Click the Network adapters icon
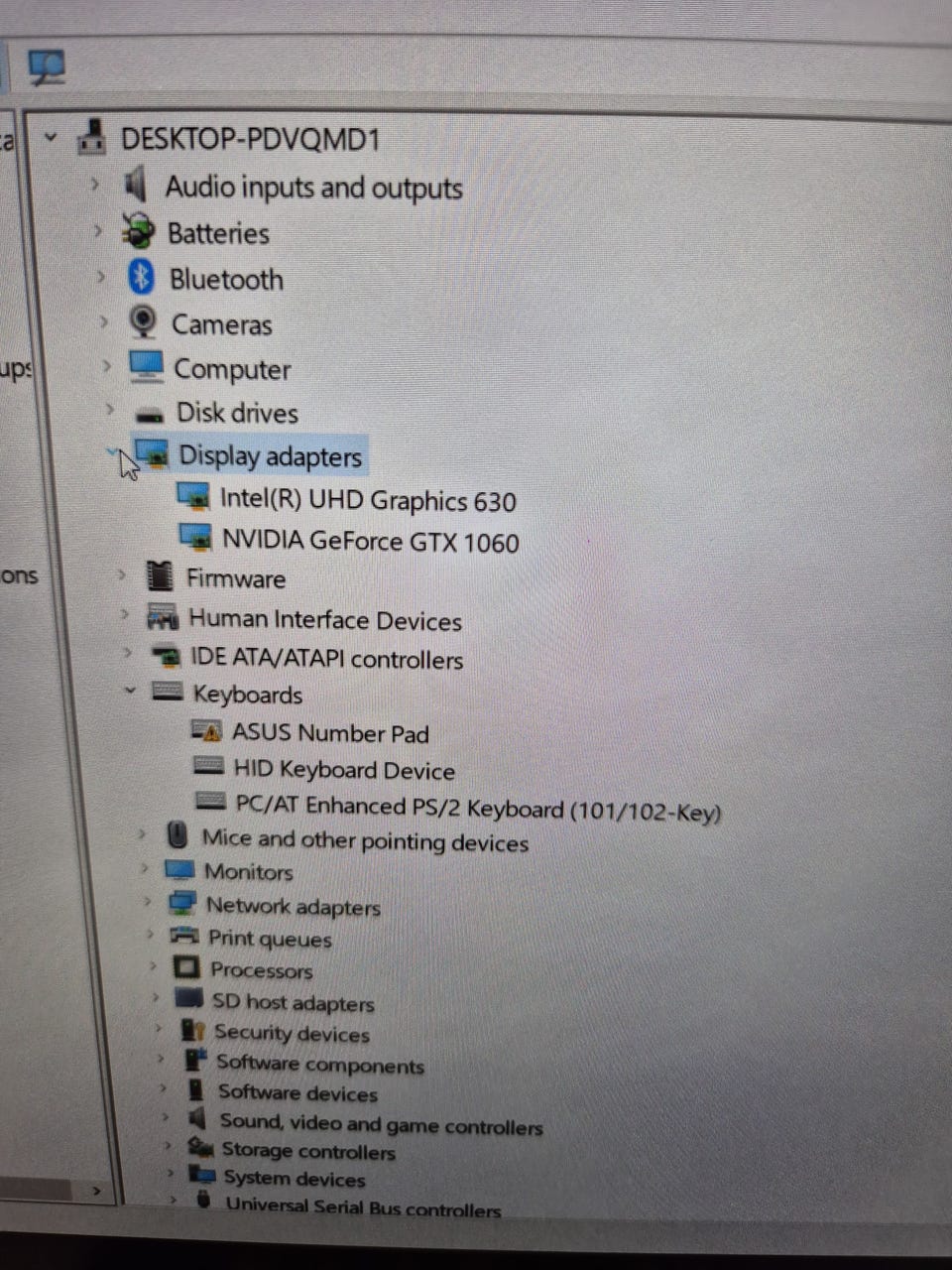The width and height of the screenshot is (952, 1270). pos(182,904)
